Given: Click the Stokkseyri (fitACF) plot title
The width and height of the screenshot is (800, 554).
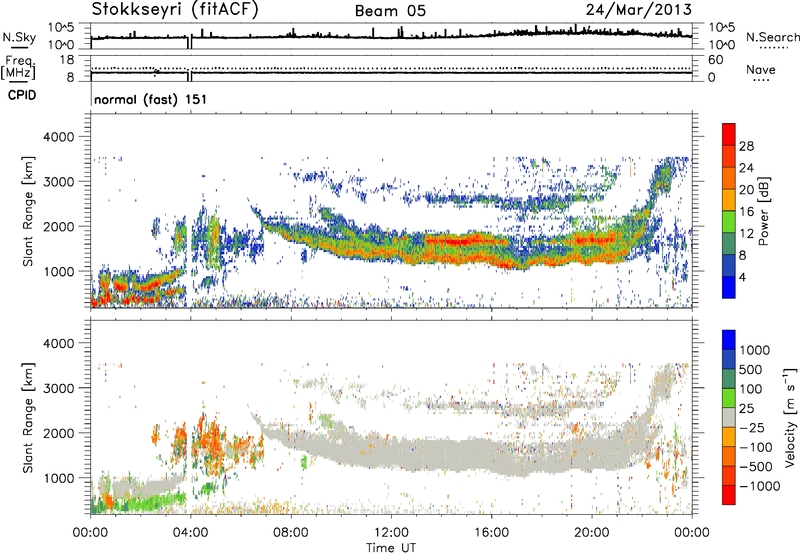Looking at the screenshot, I should point(175,10).
